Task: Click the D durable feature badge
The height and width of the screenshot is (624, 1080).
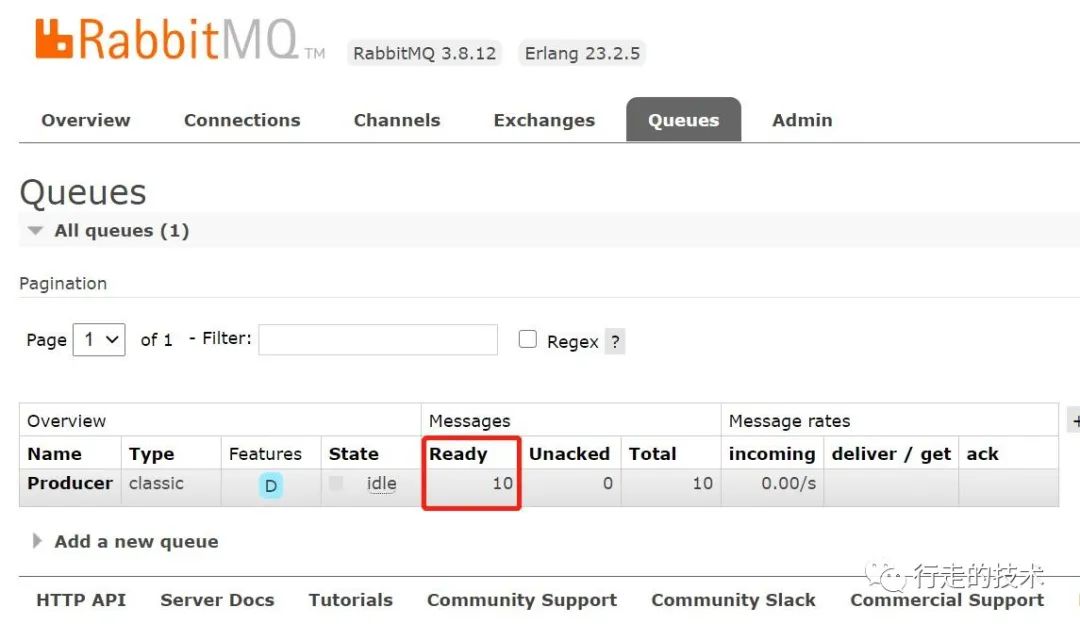Action: pos(271,486)
